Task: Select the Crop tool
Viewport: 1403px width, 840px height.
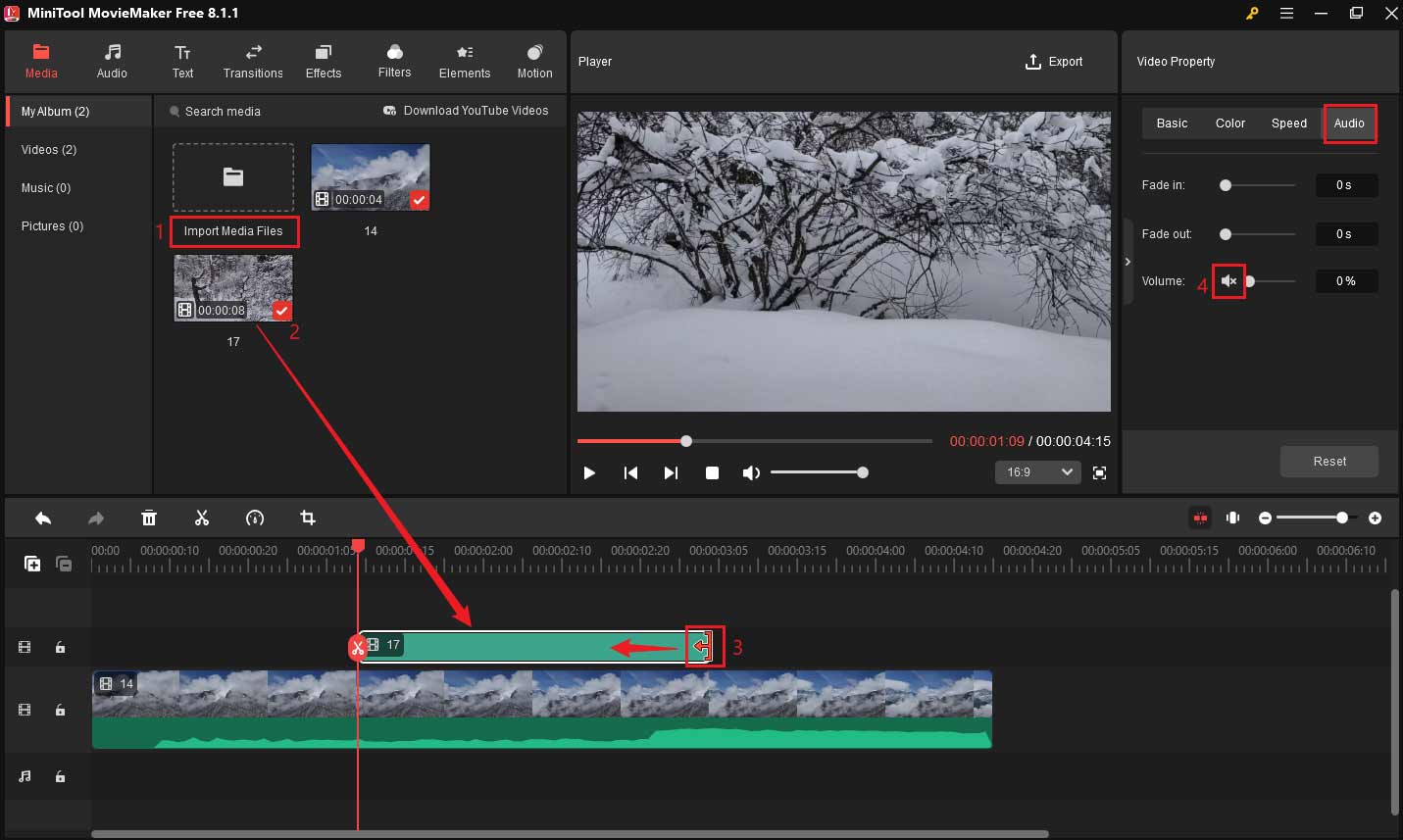Action: [308, 518]
